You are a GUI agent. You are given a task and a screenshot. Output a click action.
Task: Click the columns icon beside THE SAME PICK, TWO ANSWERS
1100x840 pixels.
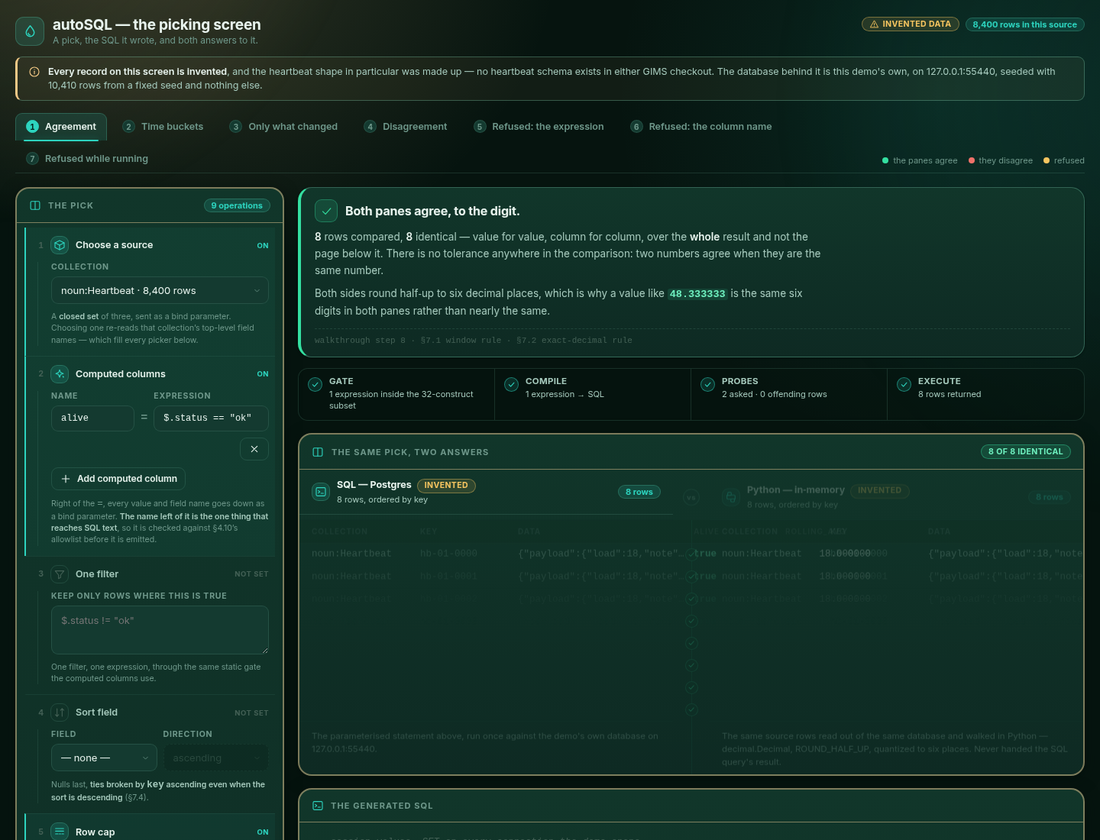pos(318,452)
